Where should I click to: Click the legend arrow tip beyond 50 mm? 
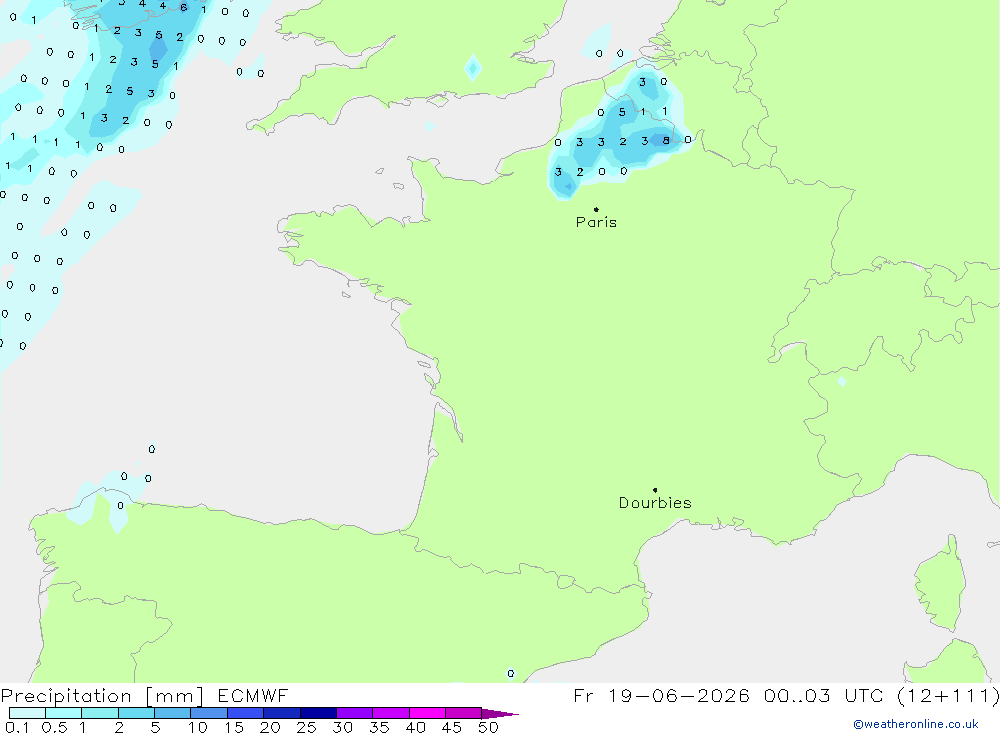(501, 714)
